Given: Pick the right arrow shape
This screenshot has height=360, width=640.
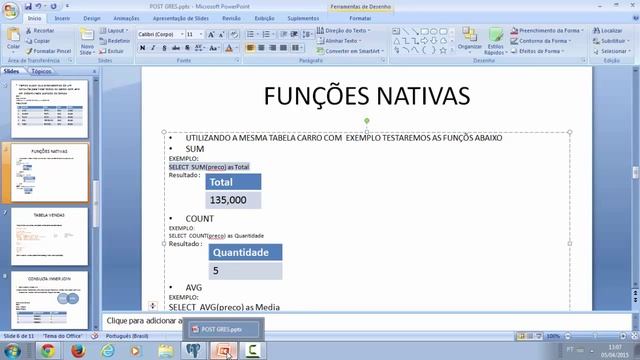Looking at the screenshot, I should coord(424,41).
